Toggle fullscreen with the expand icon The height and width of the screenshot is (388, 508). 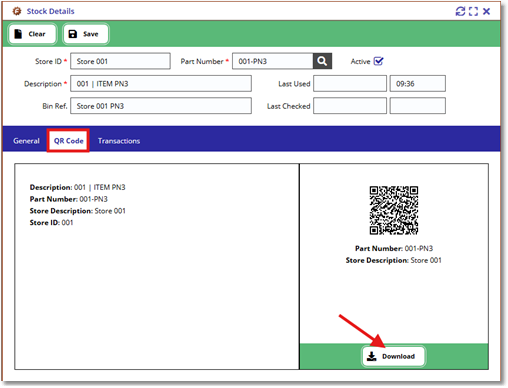click(x=473, y=11)
